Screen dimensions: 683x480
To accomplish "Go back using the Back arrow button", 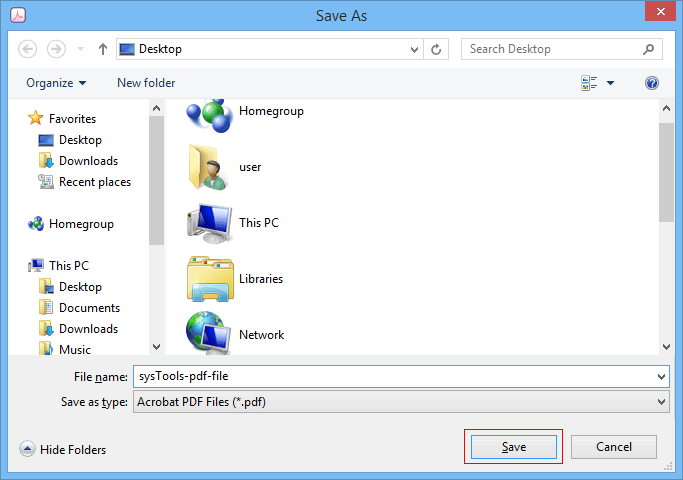I will point(27,49).
